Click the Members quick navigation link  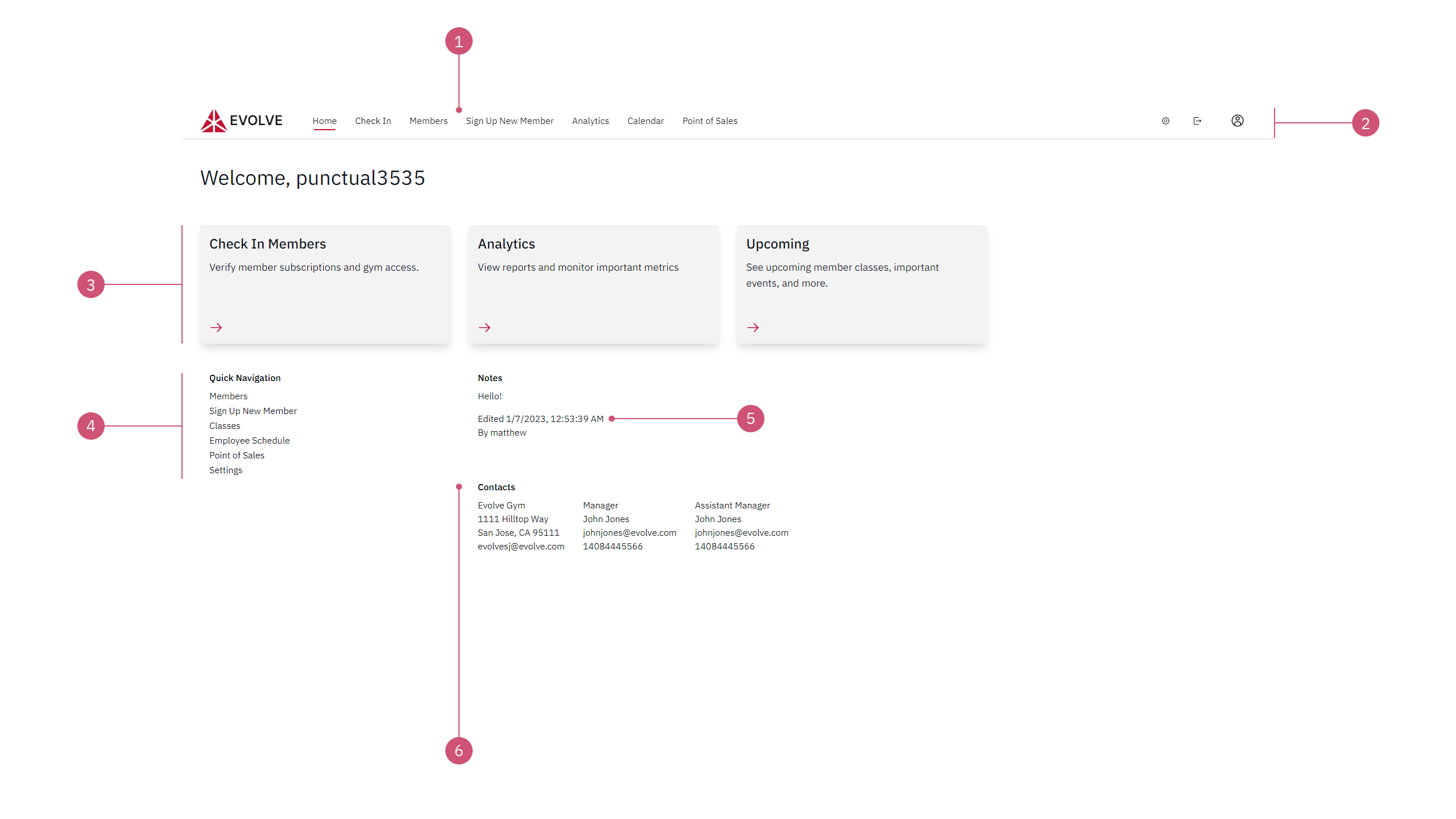pos(227,396)
